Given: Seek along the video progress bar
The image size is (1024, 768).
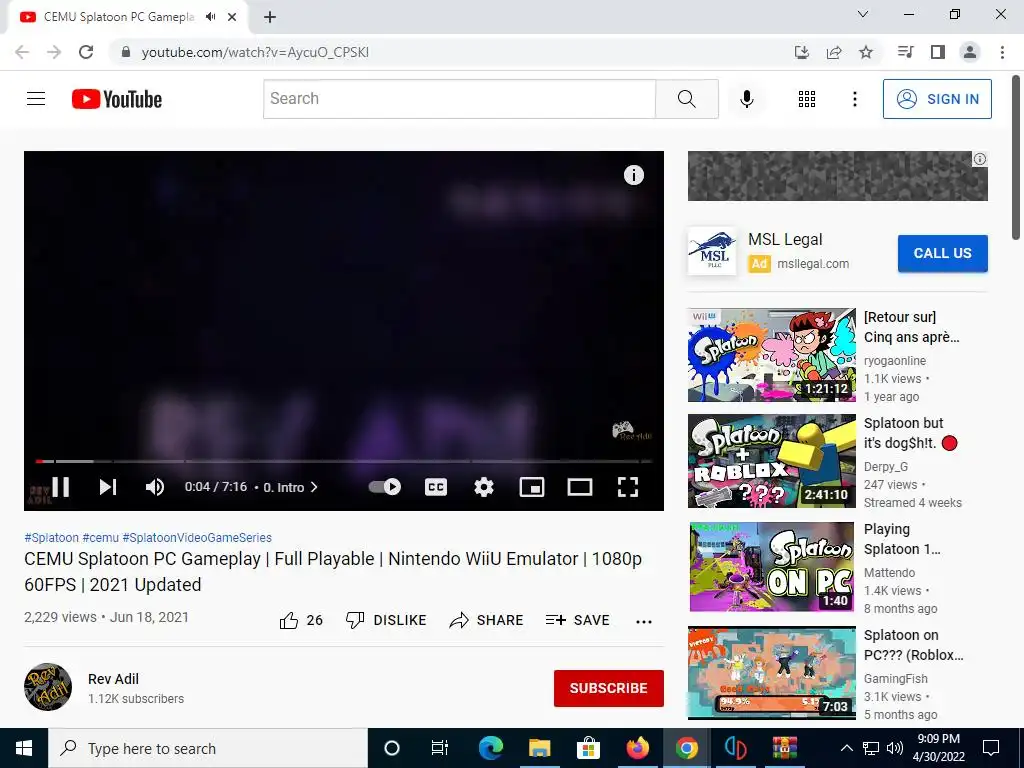Looking at the screenshot, I should [x=344, y=461].
